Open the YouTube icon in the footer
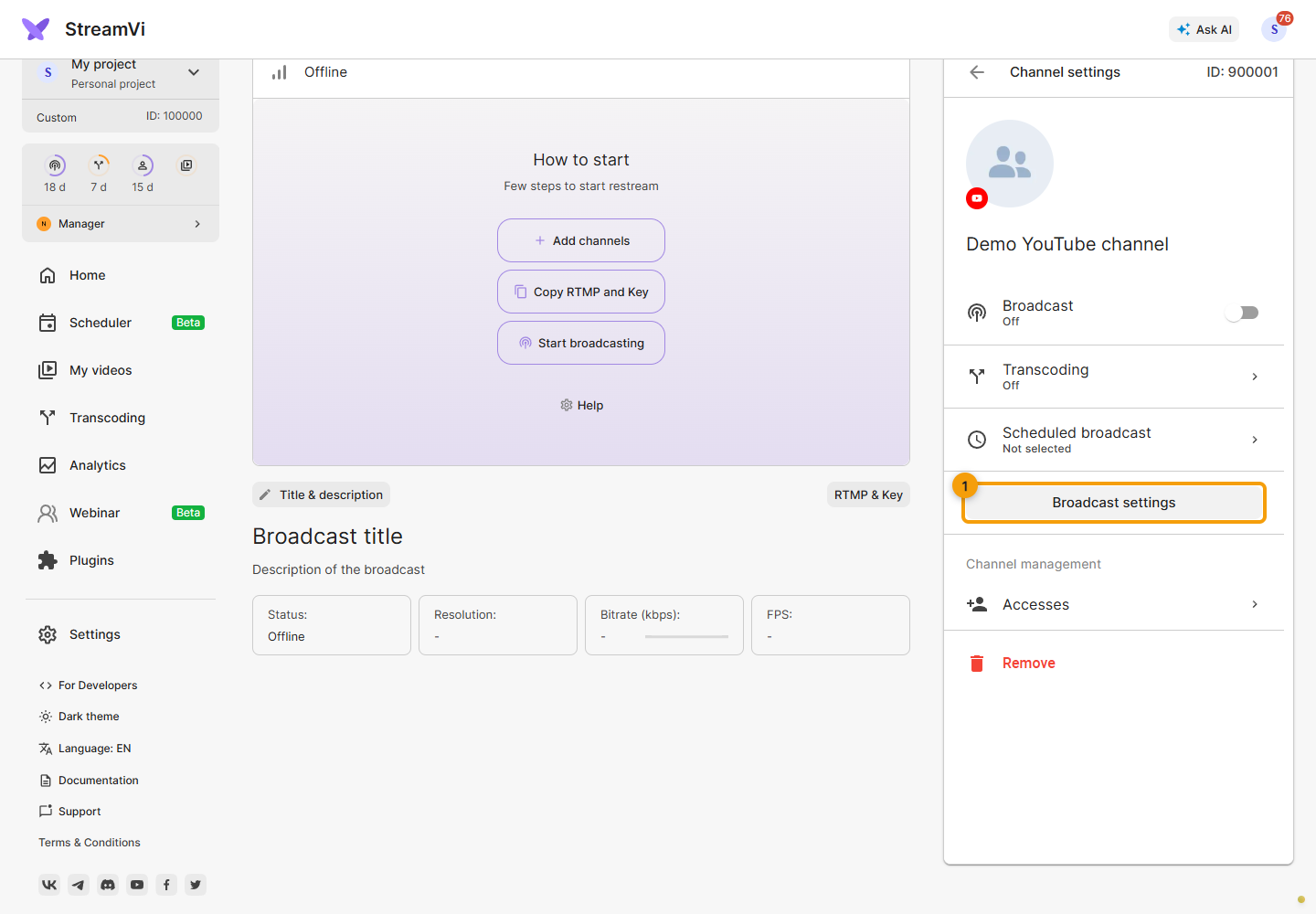Screen dimensions: 1316x914 point(137,885)
